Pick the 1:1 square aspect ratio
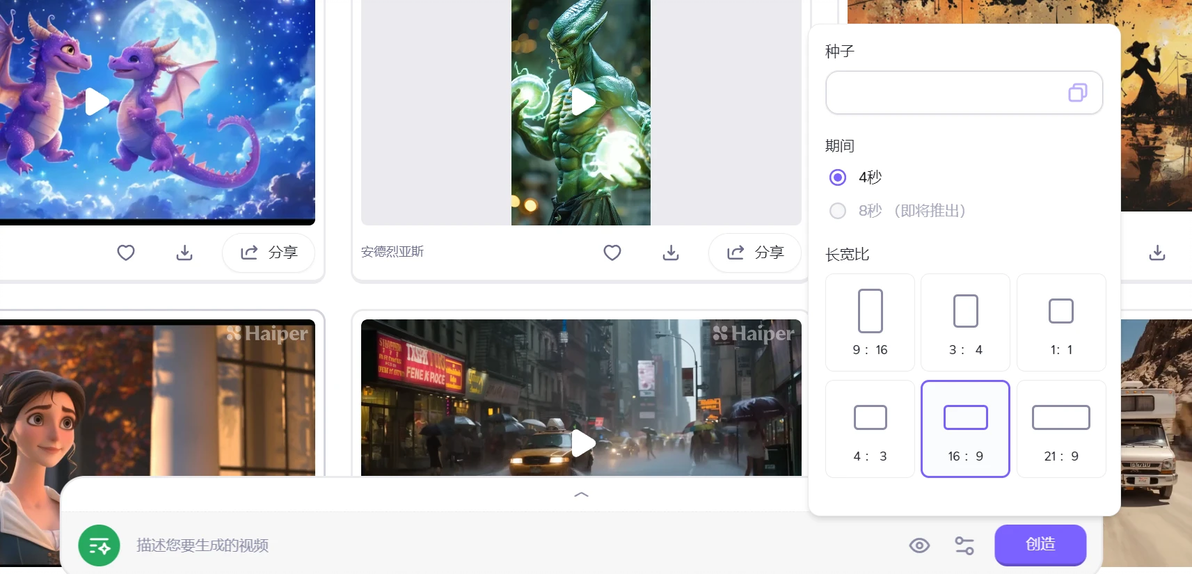 [1061, 322]
